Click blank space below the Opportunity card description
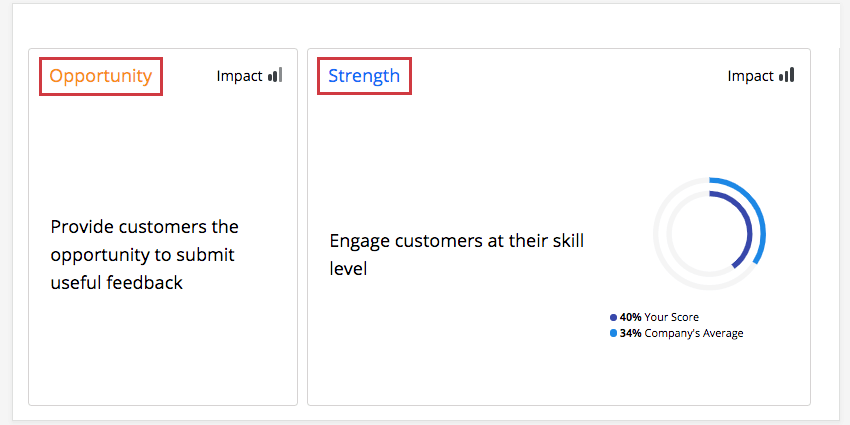The width and height of the screenshot is (850, 425). (x=162, y=350)
